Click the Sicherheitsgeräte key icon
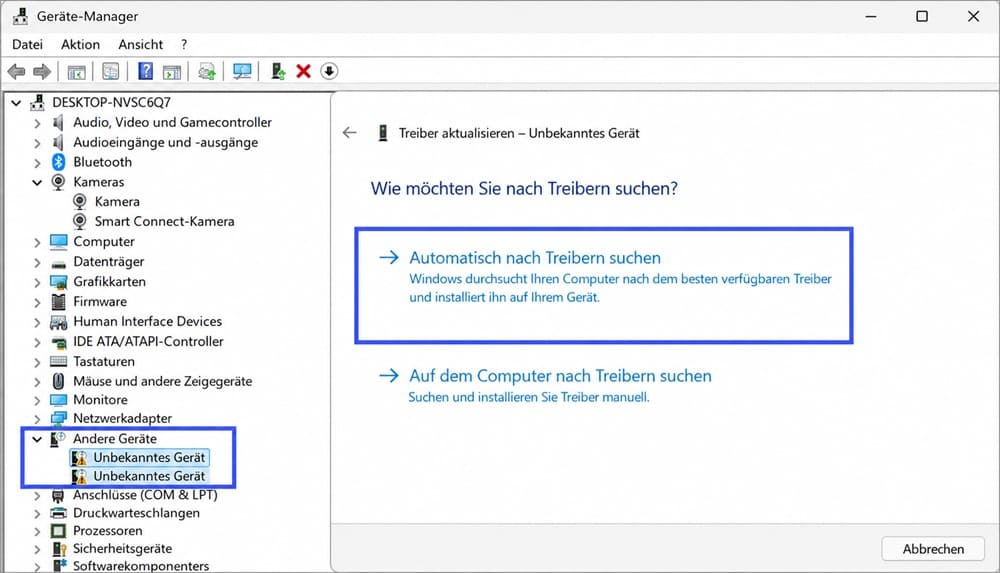This screenshot has width=1000, height=573. [59, 549]
